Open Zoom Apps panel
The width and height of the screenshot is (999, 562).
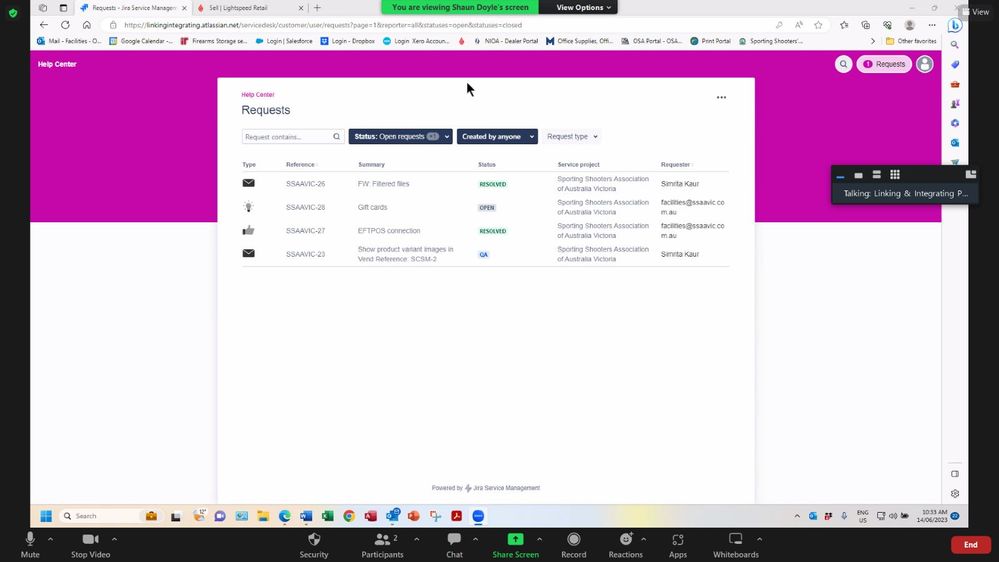tap(678, 545)
